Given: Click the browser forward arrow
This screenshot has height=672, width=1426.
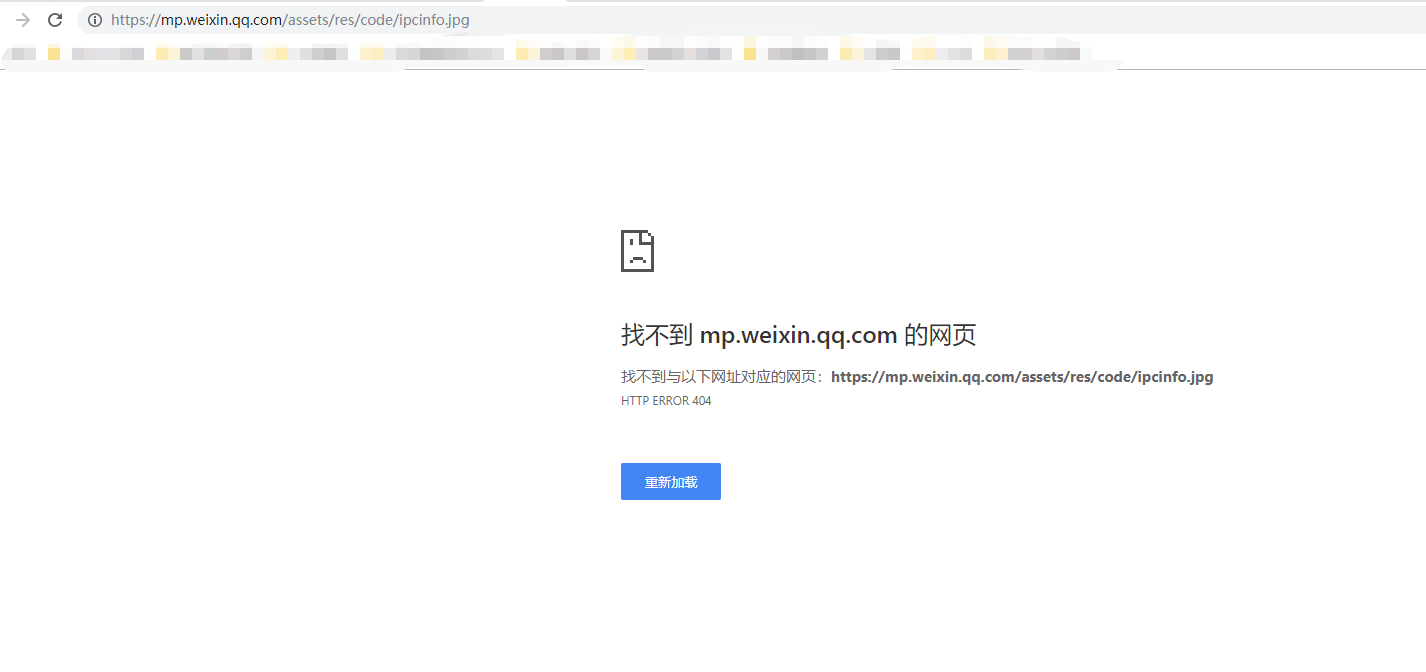Looking at the screenshot, I should point(23,20).
